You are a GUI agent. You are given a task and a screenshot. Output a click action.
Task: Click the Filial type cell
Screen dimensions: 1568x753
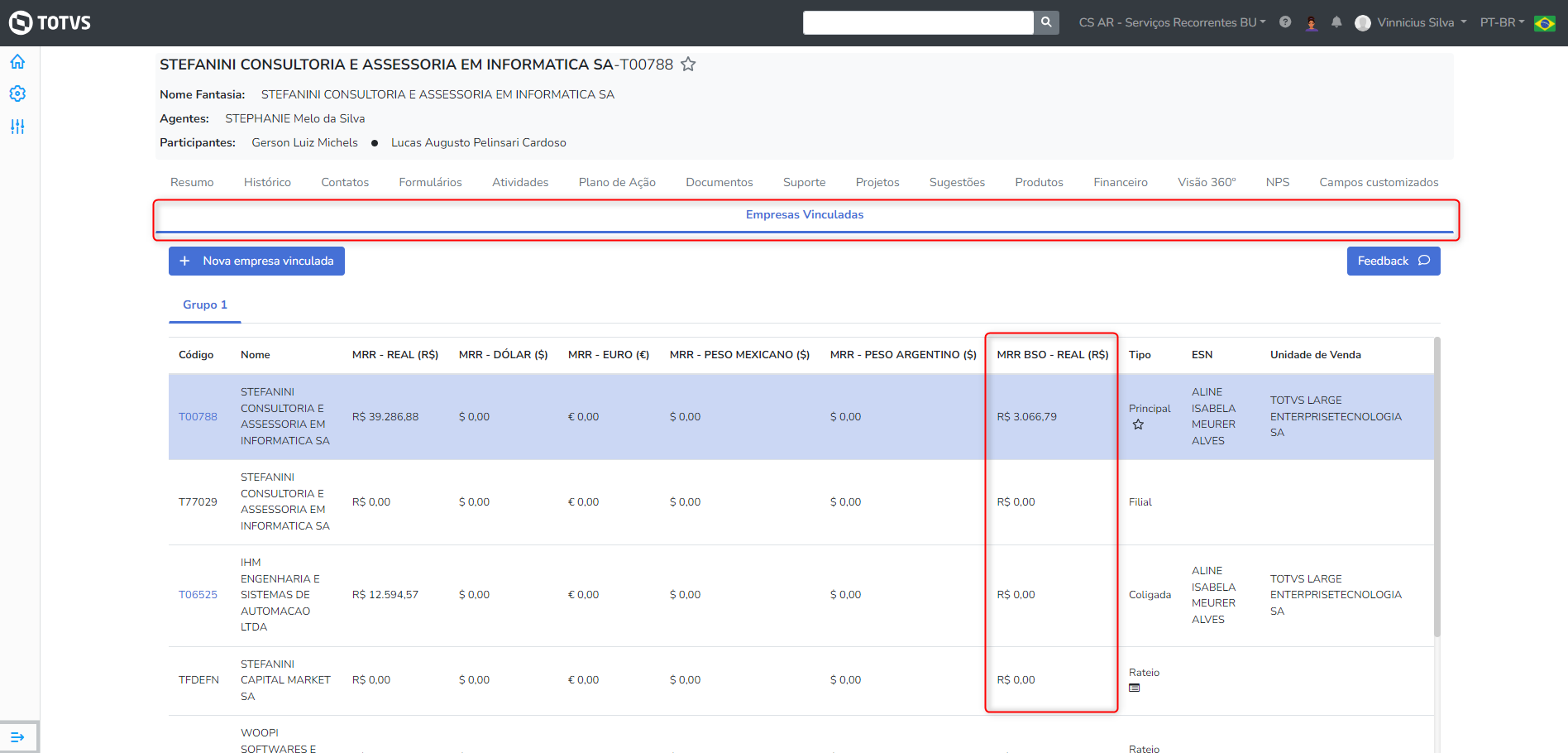[x=1140, y=501]
